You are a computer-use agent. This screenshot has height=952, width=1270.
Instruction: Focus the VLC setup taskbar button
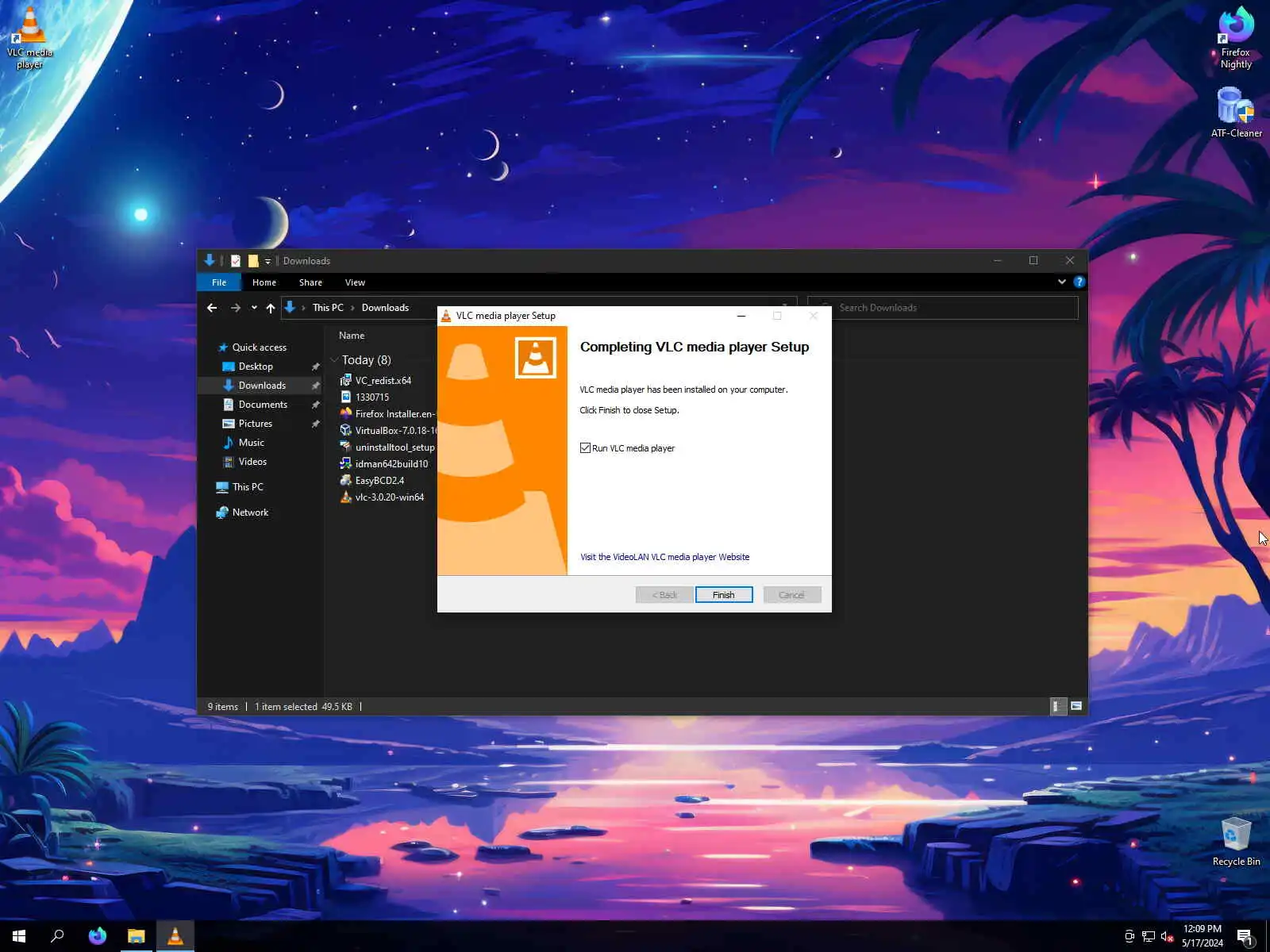[175, 936]
